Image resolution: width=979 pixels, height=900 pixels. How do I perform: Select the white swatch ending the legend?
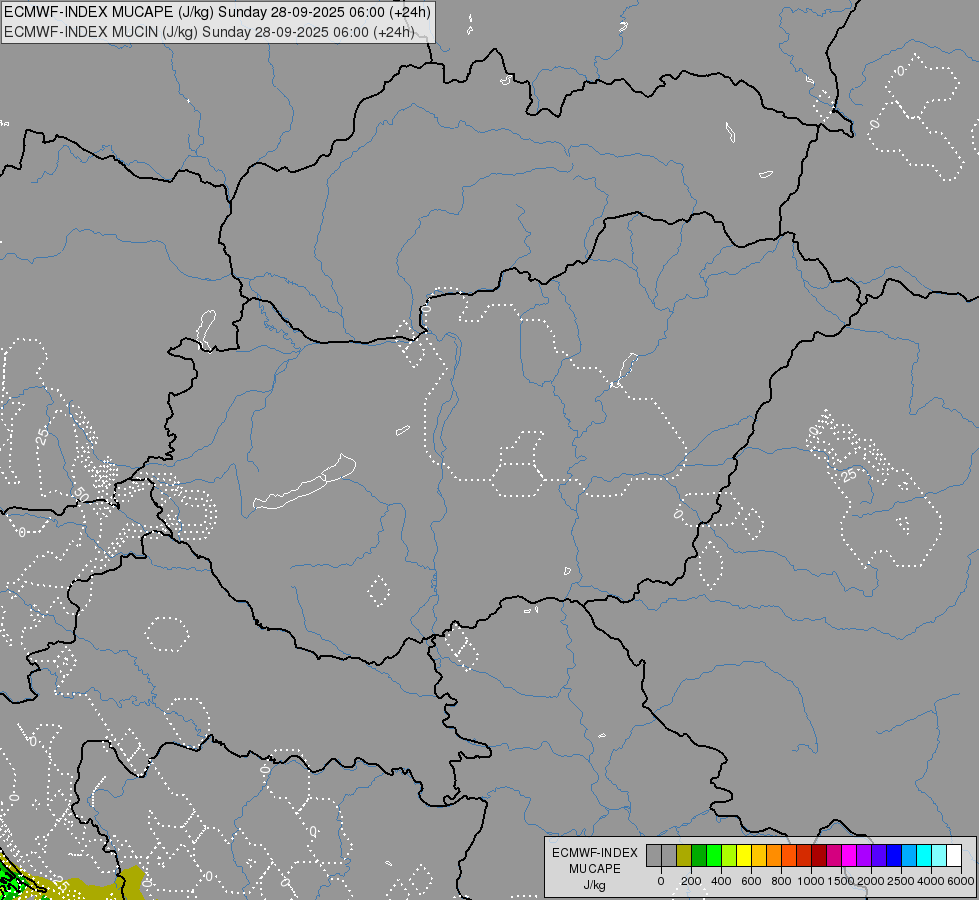pyautogui.click(x=955, y=855)
